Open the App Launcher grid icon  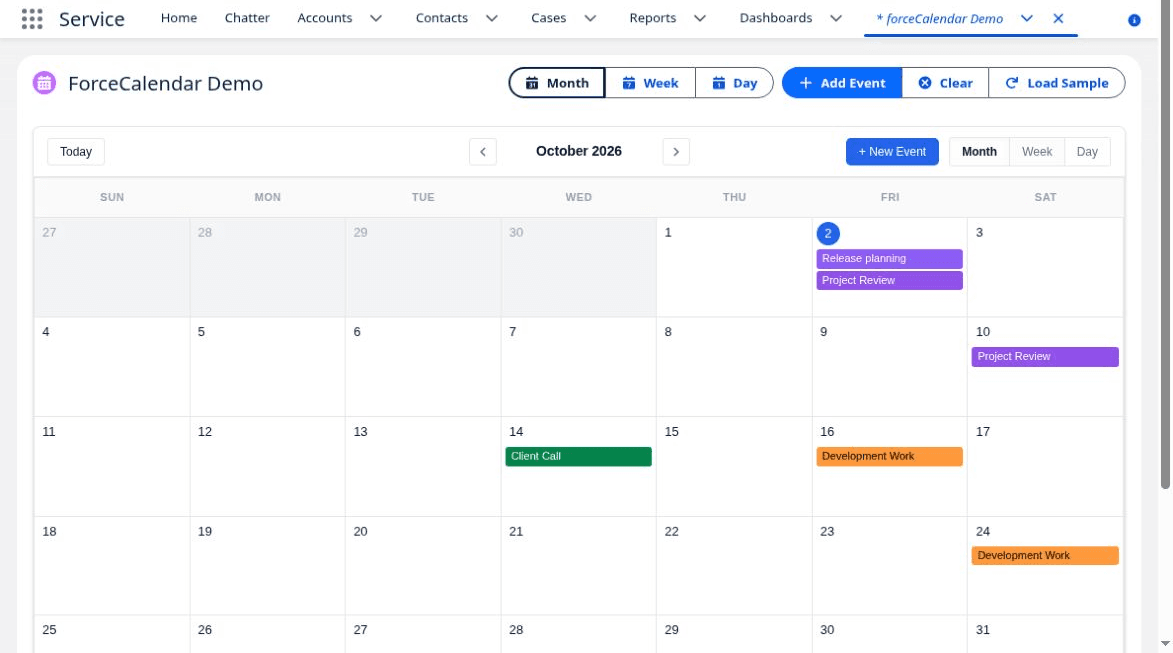[32, 19]
